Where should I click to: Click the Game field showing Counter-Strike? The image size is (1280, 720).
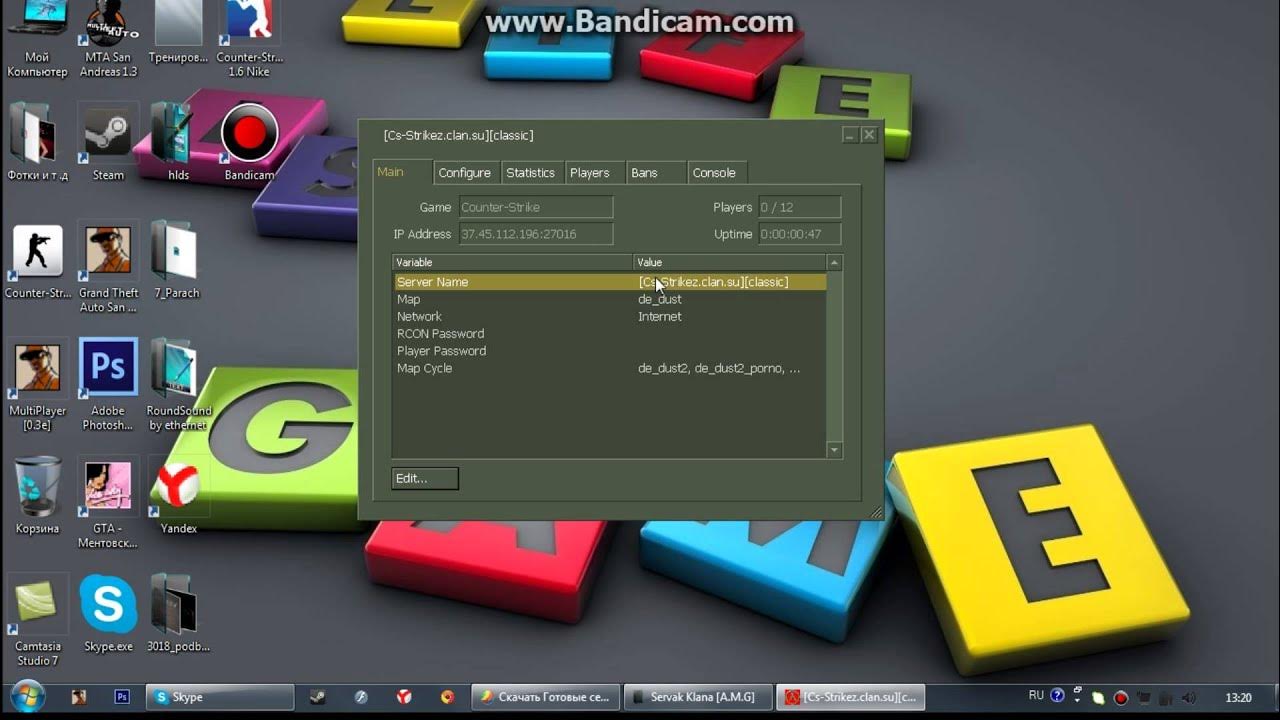[x=536, y=207]
